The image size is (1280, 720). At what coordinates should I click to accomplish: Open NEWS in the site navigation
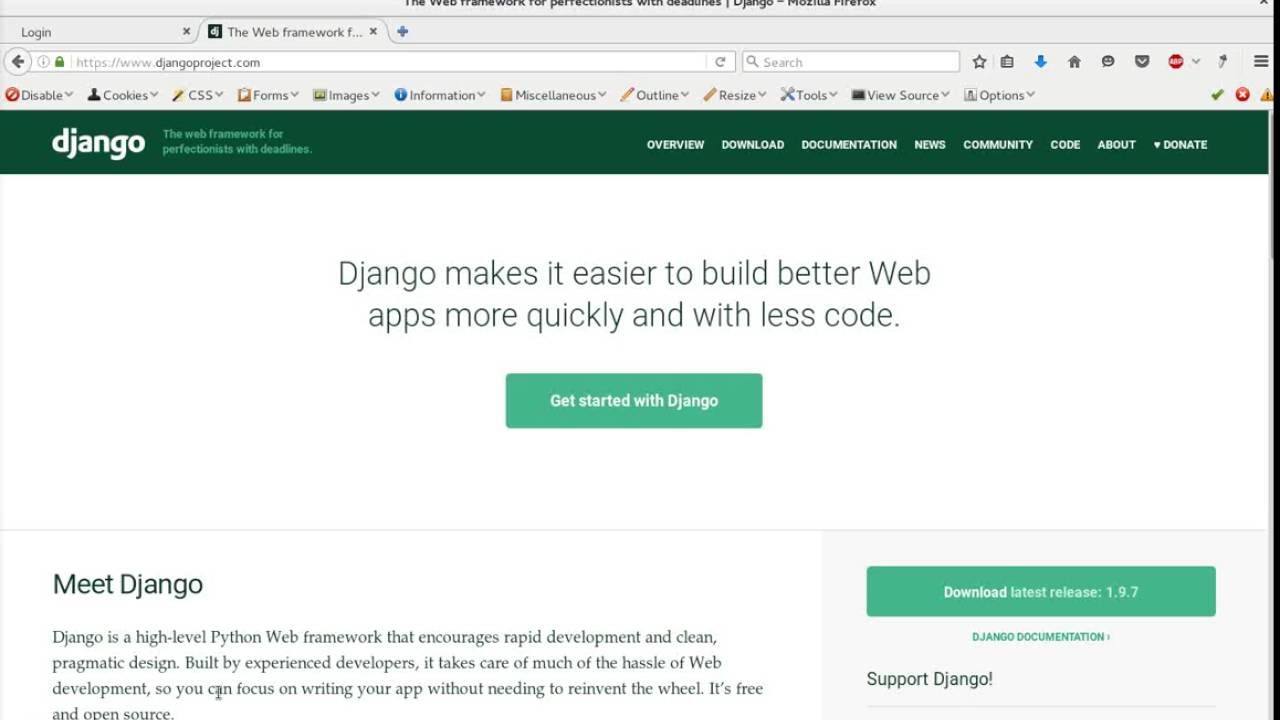(929, 144)
